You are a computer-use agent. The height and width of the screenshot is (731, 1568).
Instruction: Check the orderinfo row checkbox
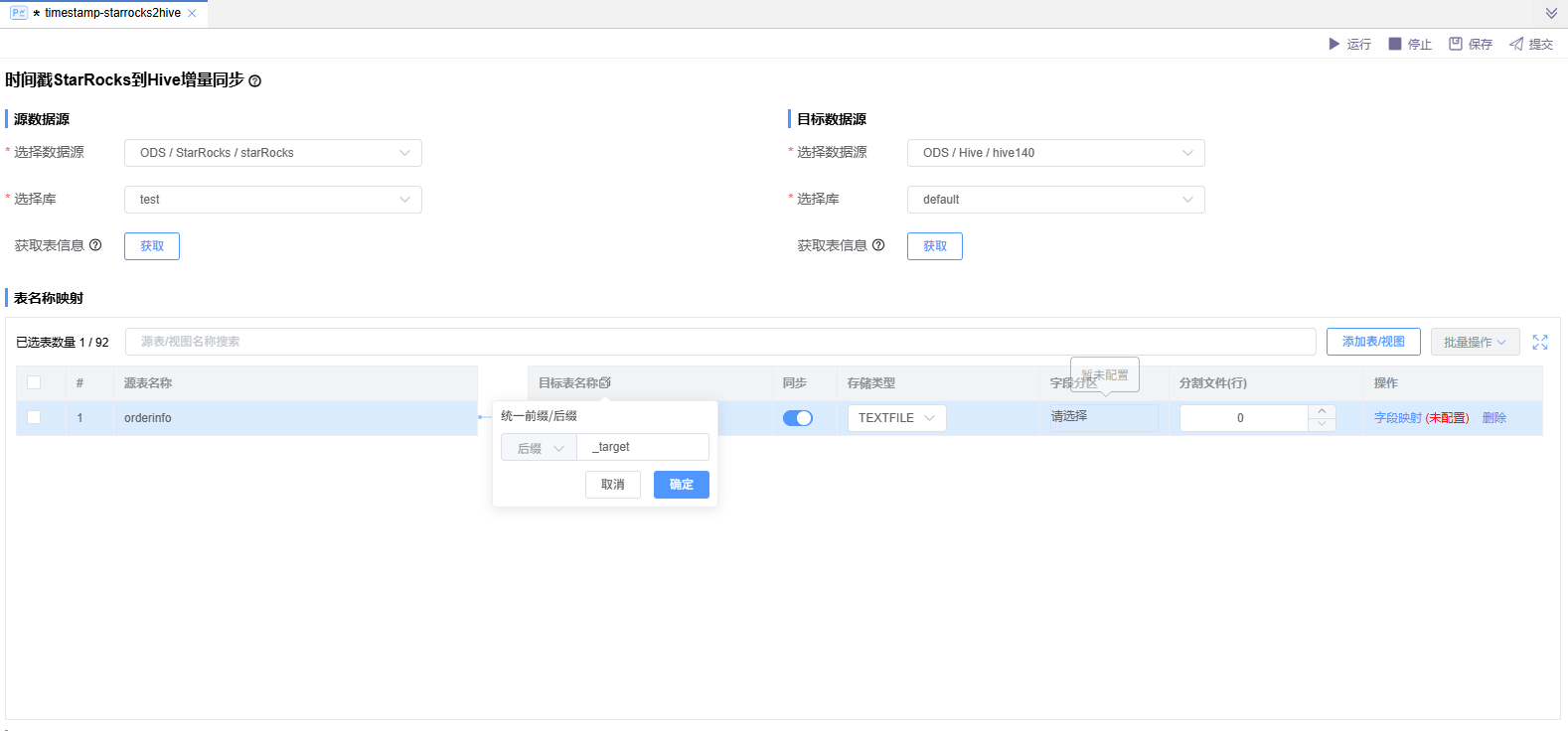point(34,417)
